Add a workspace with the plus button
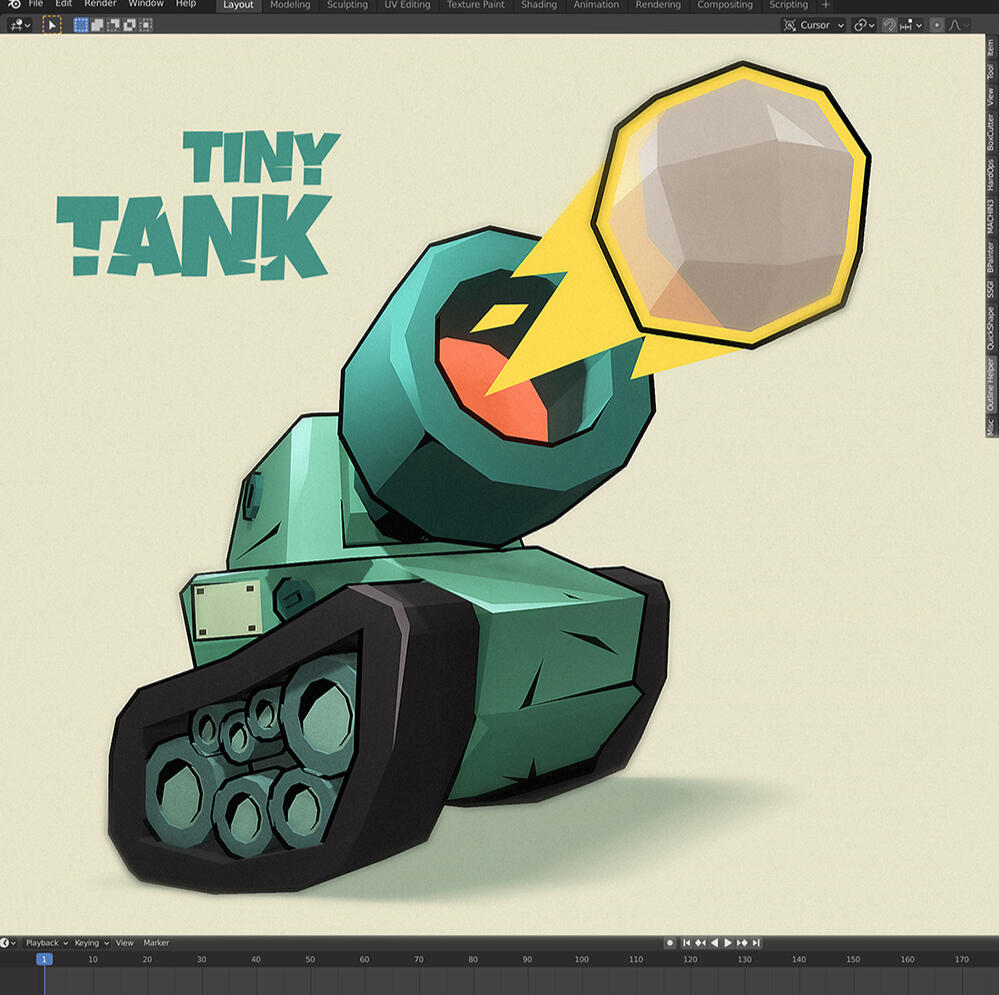Screen dimensions: 999x995 (x=825, y=5)
